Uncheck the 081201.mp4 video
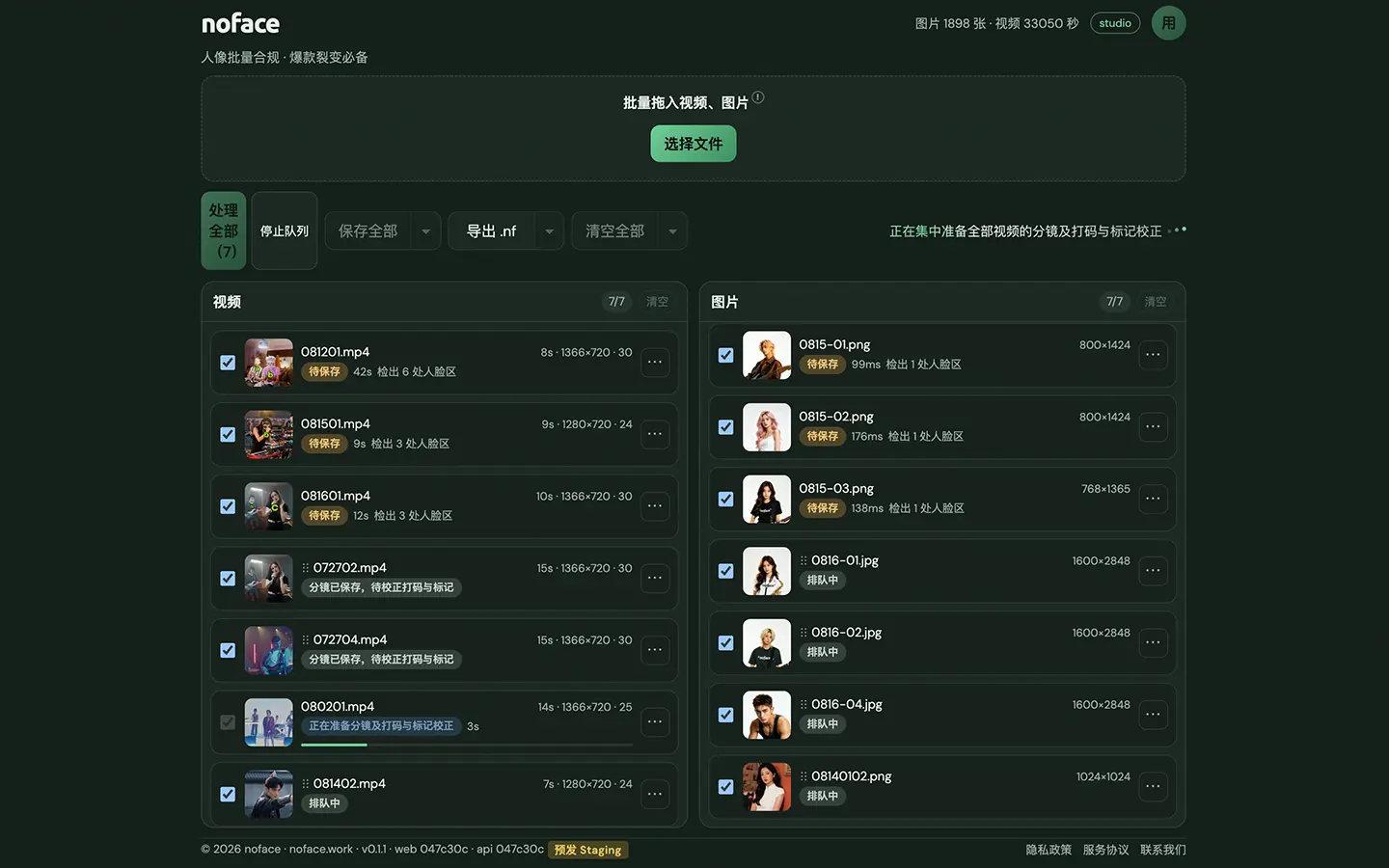 [228, 363]
